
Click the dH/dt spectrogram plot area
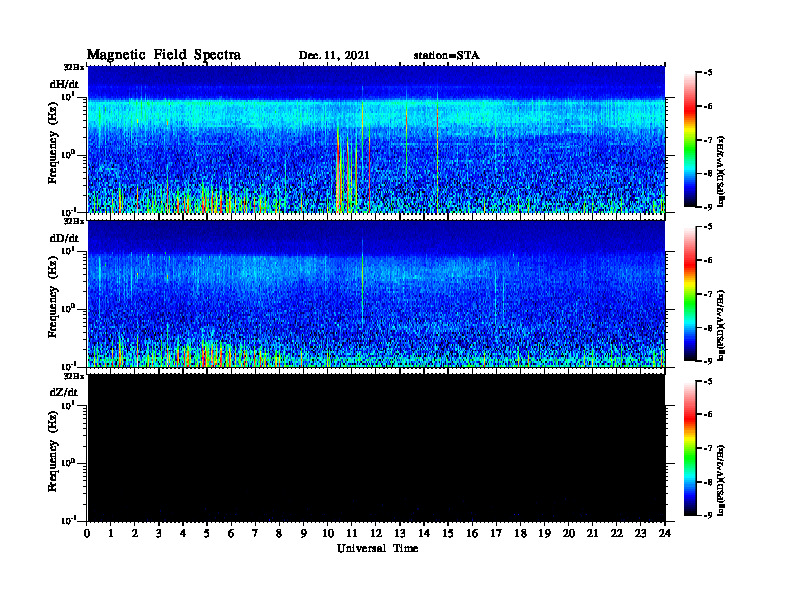(376, 139)
